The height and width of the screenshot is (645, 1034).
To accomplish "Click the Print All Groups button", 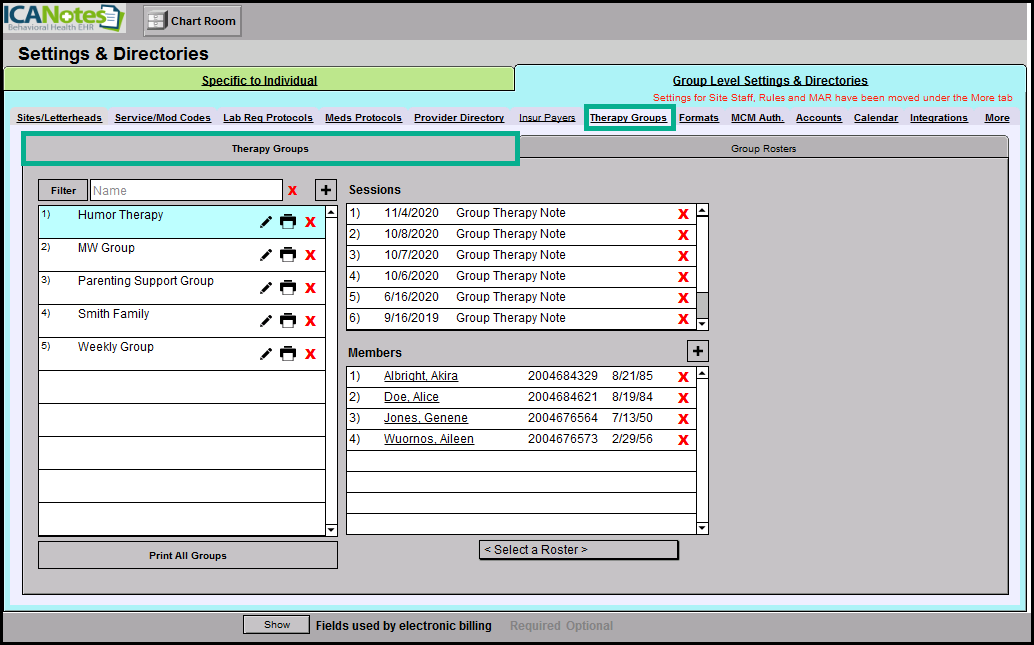I will click(188, 556).
